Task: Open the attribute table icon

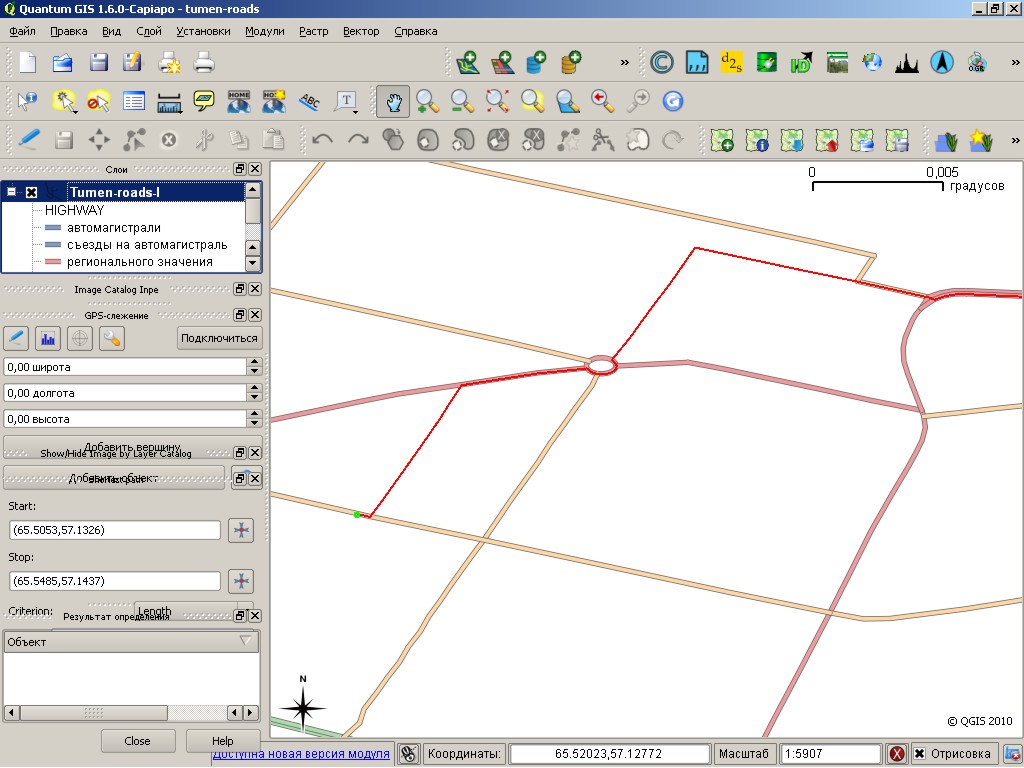Action: [134, 101]
